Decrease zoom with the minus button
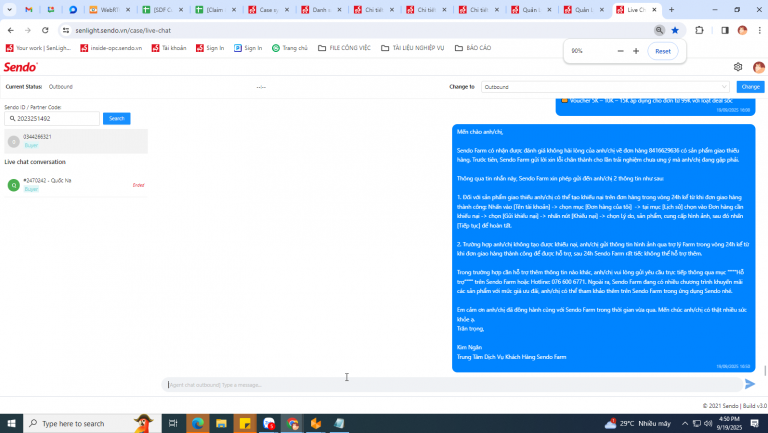Screen dimensions: 768x433 click(621, 51)
